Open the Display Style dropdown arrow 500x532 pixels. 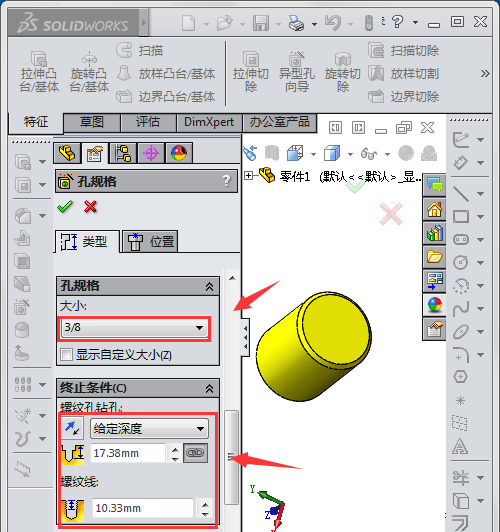tap(350, 154)
